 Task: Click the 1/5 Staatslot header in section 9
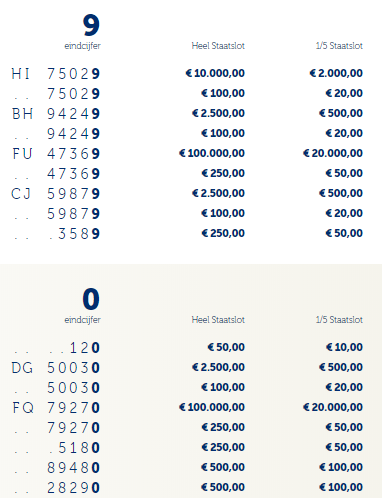tap(339, 46)
